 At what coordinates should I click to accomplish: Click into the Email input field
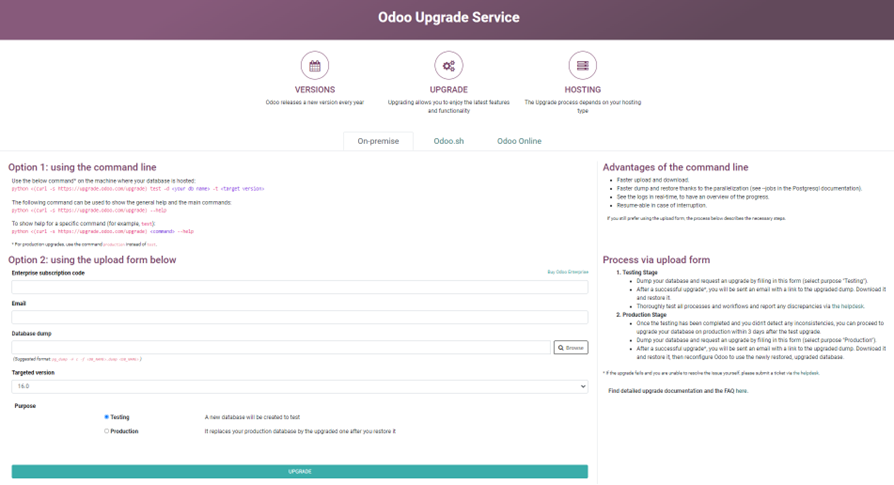pos(300,317)
